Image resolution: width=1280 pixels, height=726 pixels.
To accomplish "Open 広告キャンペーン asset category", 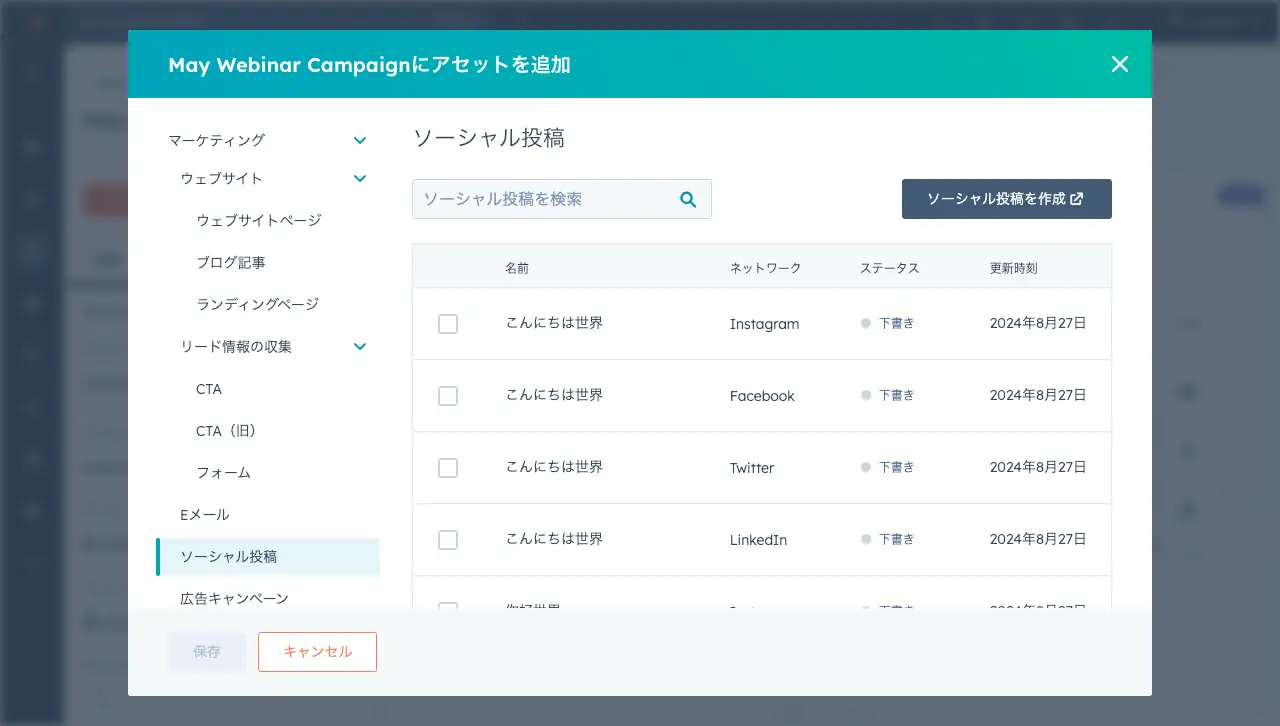I will coord(235,598).
